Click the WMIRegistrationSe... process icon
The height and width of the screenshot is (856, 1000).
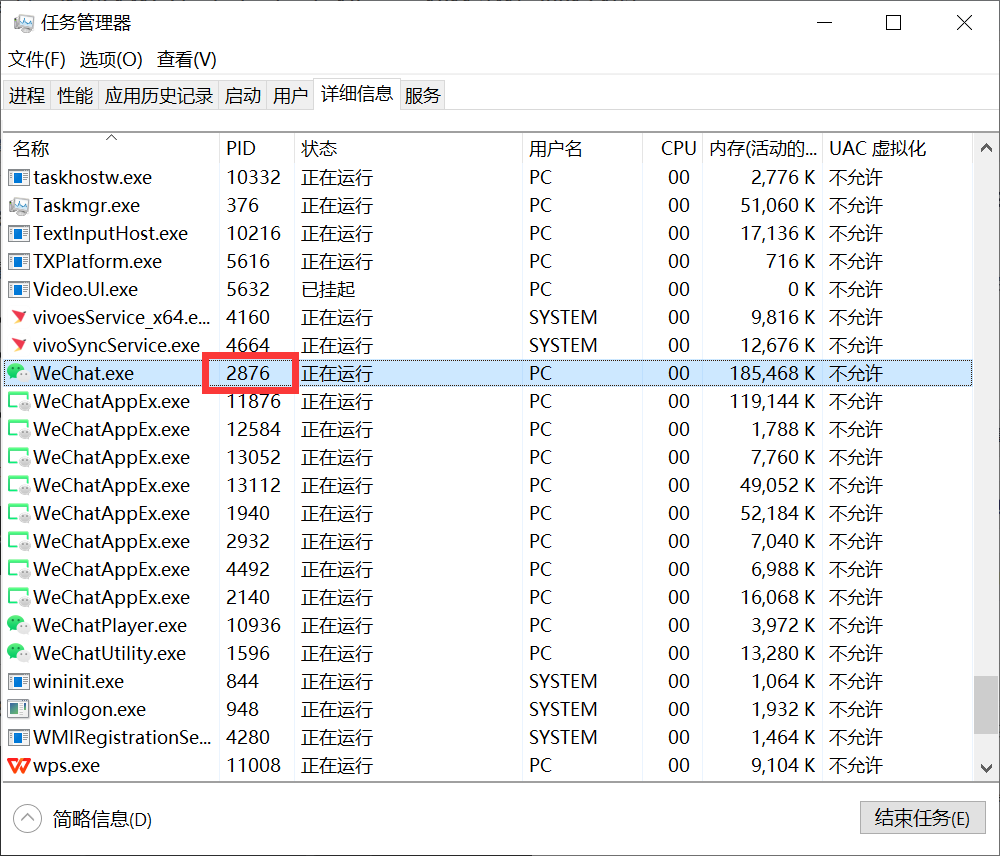coord(18,737)
